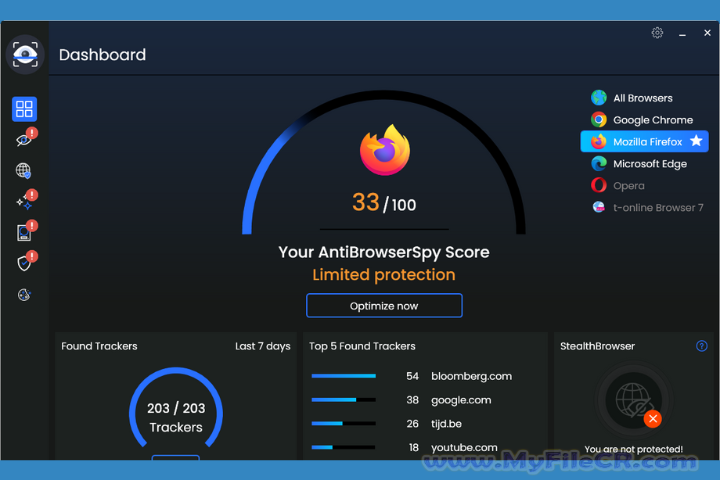Click the Last 7 days label

tap(263, 346)
